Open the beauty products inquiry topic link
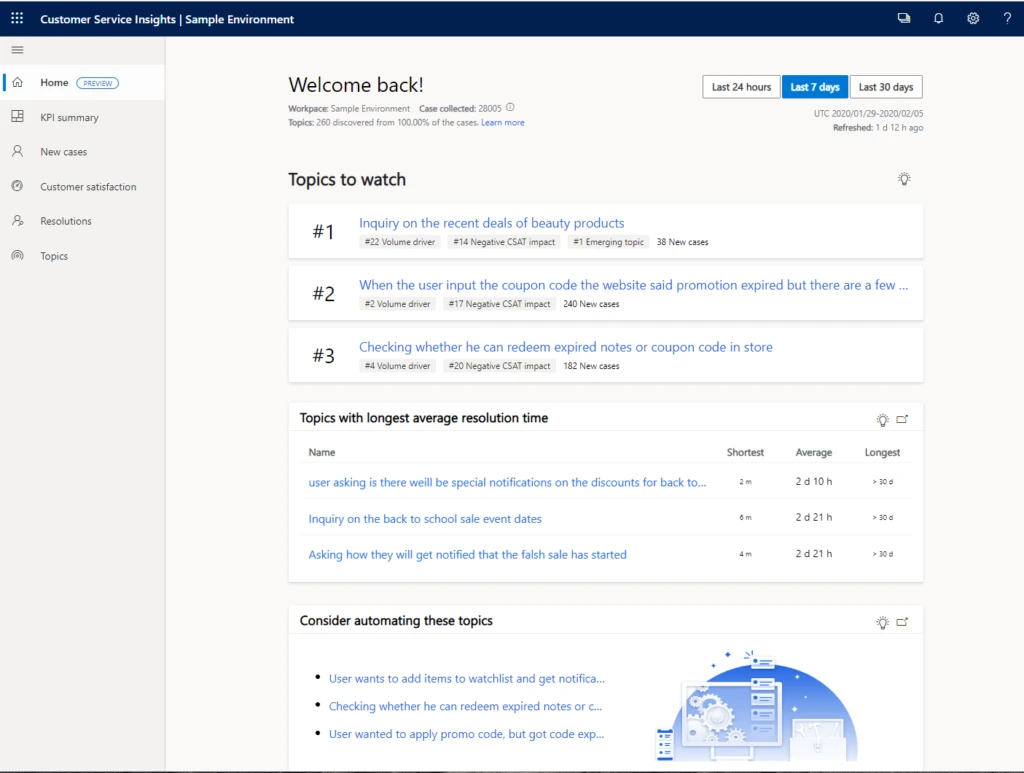Viewport: 1024px width, 773px height. tap(491, 222)
